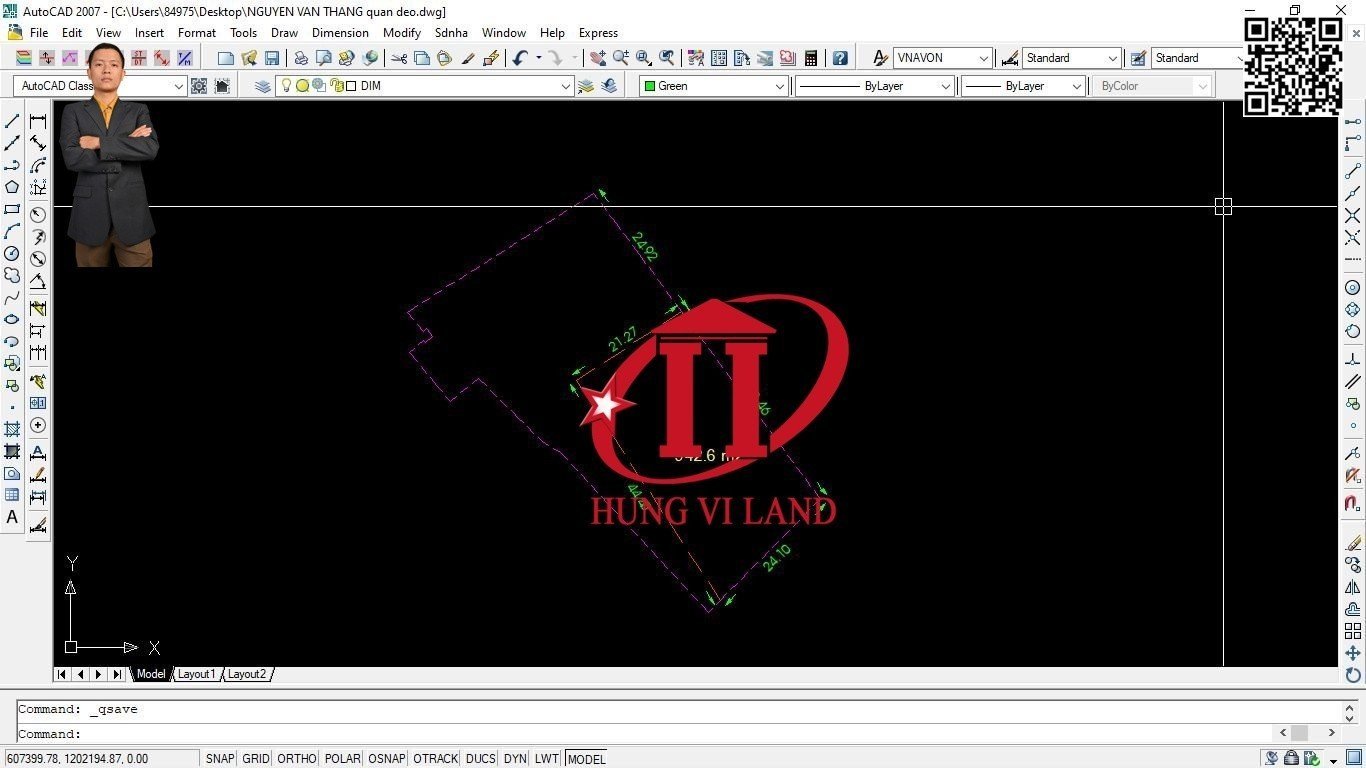Toggle the DIM layer light bulb on/off
Screen dimensions: 1366x768
click(x=286, y=86)
